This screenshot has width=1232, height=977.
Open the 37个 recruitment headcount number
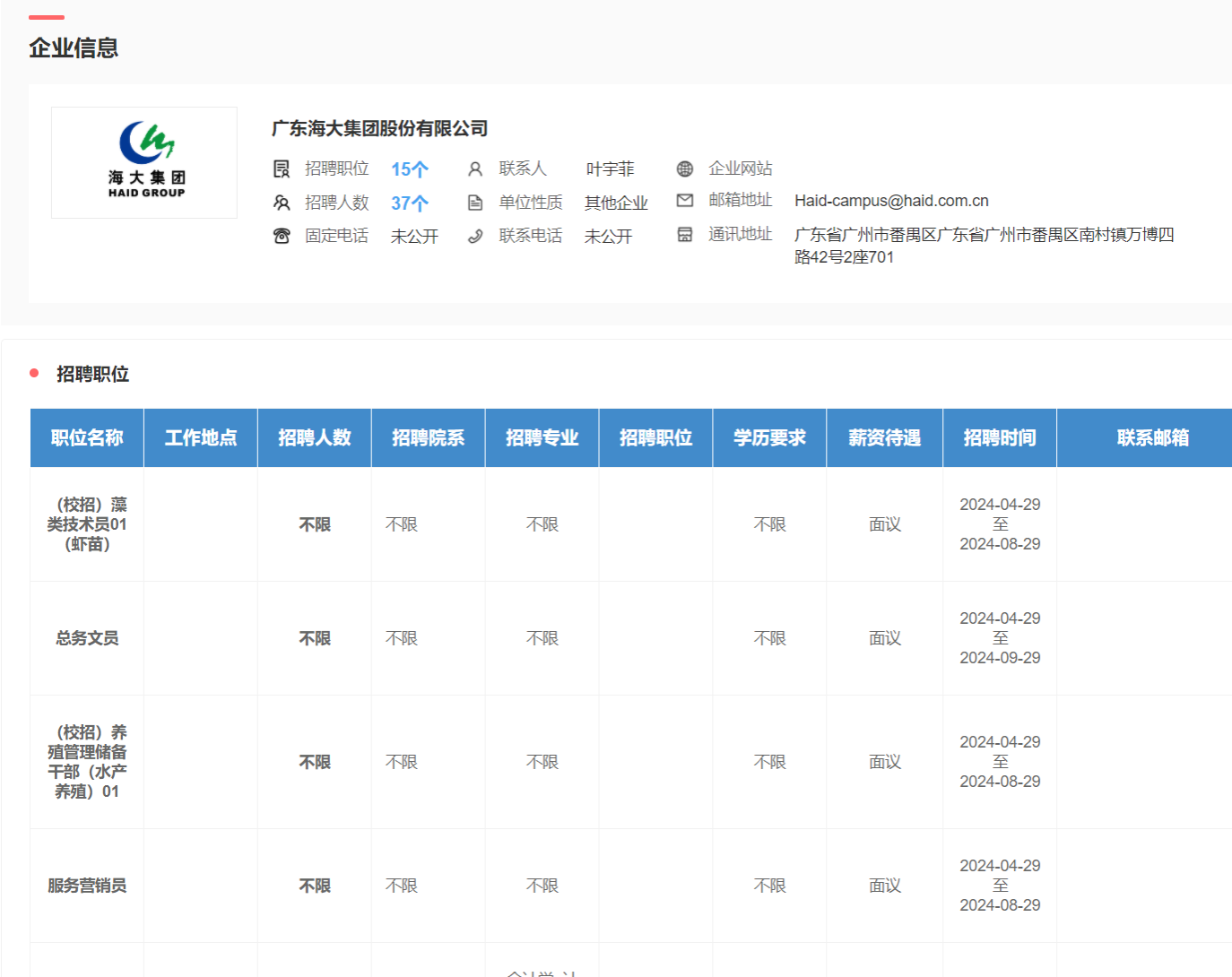coord(410,203)
